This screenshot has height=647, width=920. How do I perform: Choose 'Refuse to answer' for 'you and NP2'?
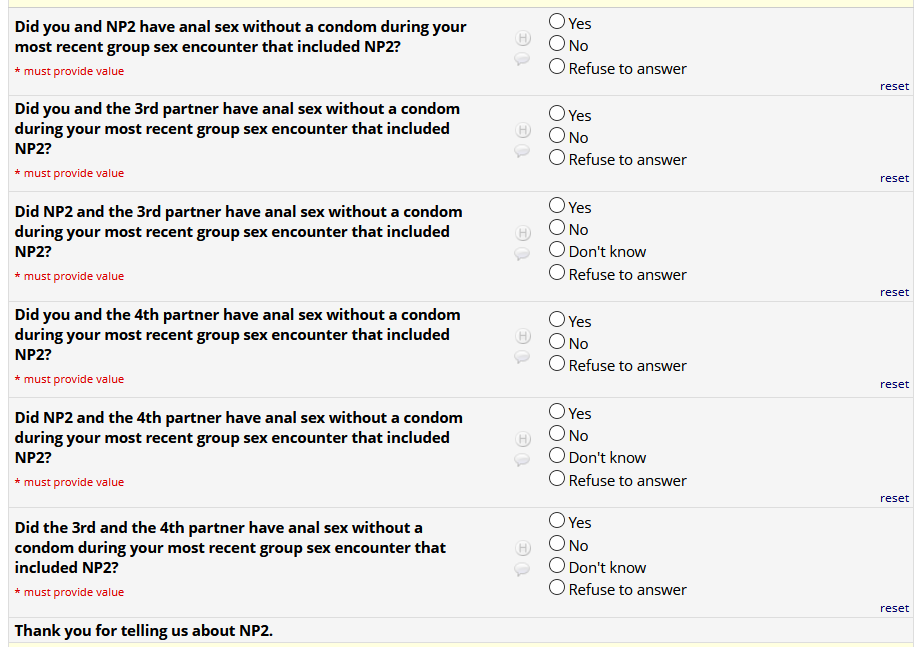tap(557, 67)
